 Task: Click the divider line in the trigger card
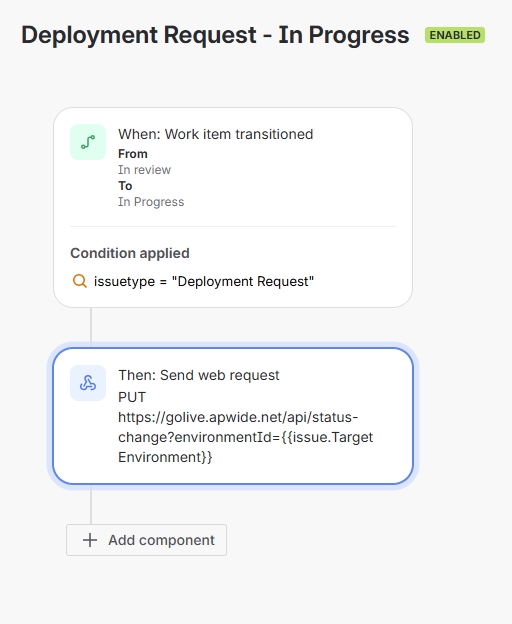click(x=233, y=226)
